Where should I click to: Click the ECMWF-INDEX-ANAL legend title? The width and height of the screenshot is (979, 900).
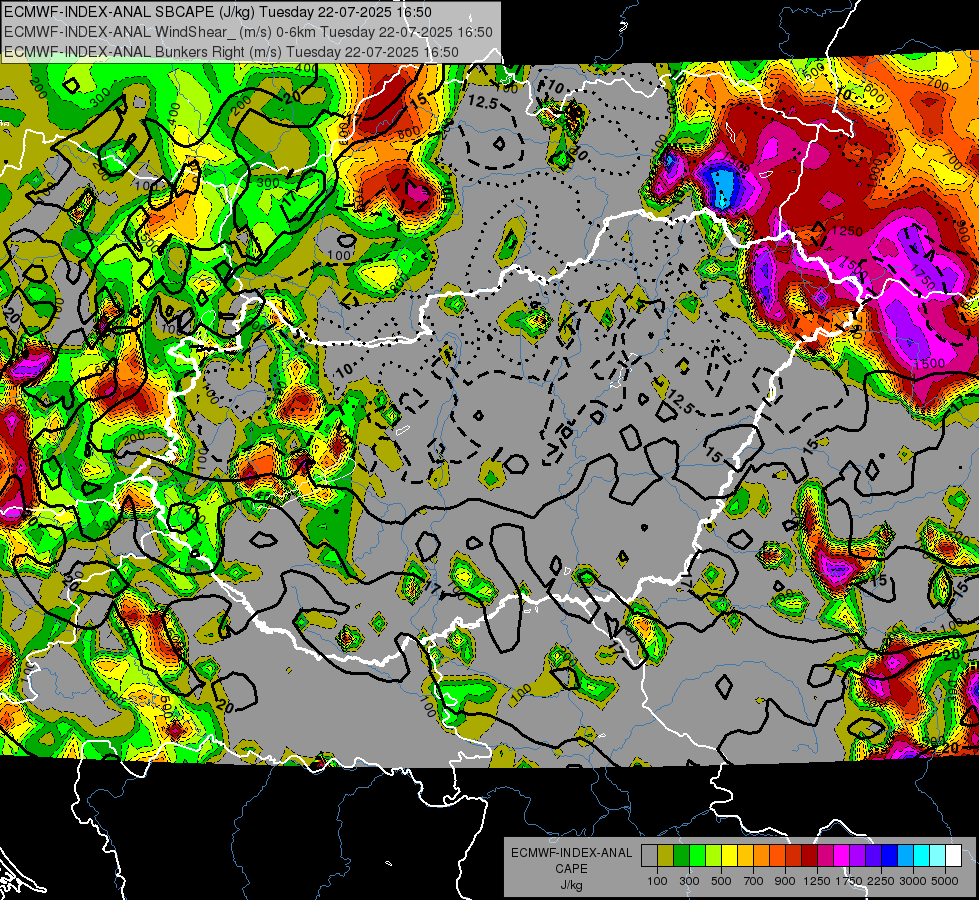pyautogui.click(x=571, y=853)
